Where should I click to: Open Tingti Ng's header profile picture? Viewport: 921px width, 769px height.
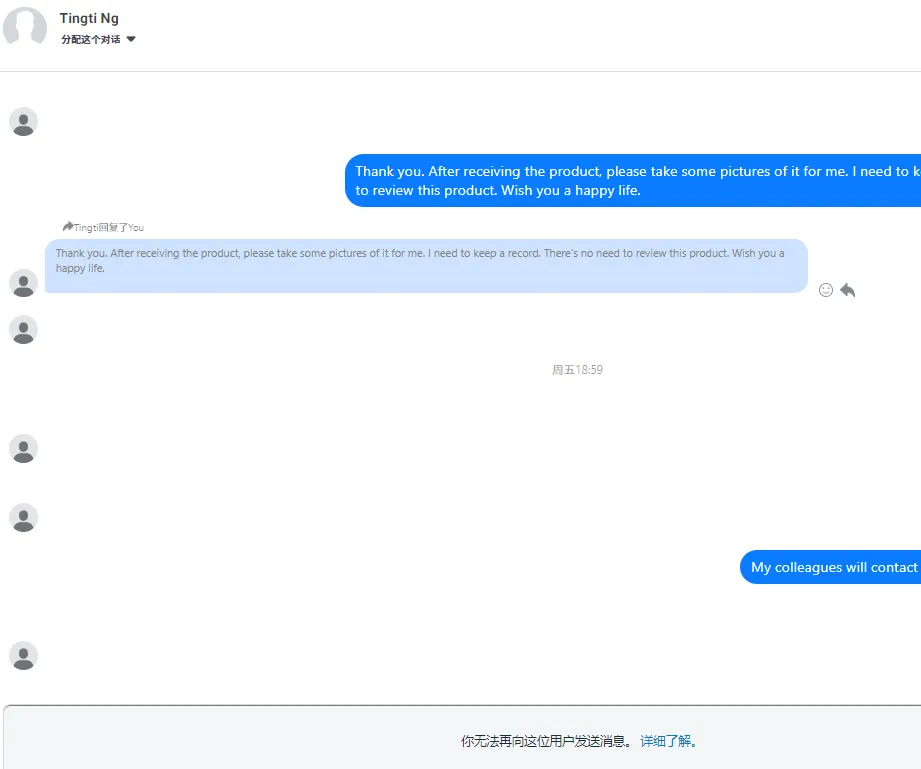[25, 28]
